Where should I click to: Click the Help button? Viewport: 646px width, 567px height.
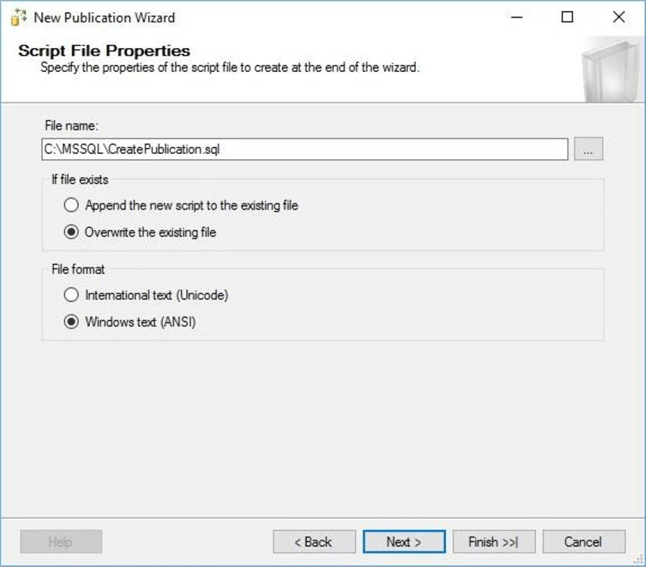coord(60,542)
